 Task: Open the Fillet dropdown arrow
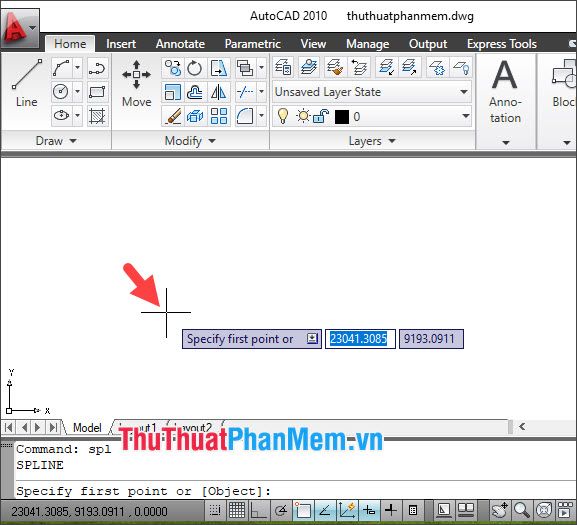point(261,116)
